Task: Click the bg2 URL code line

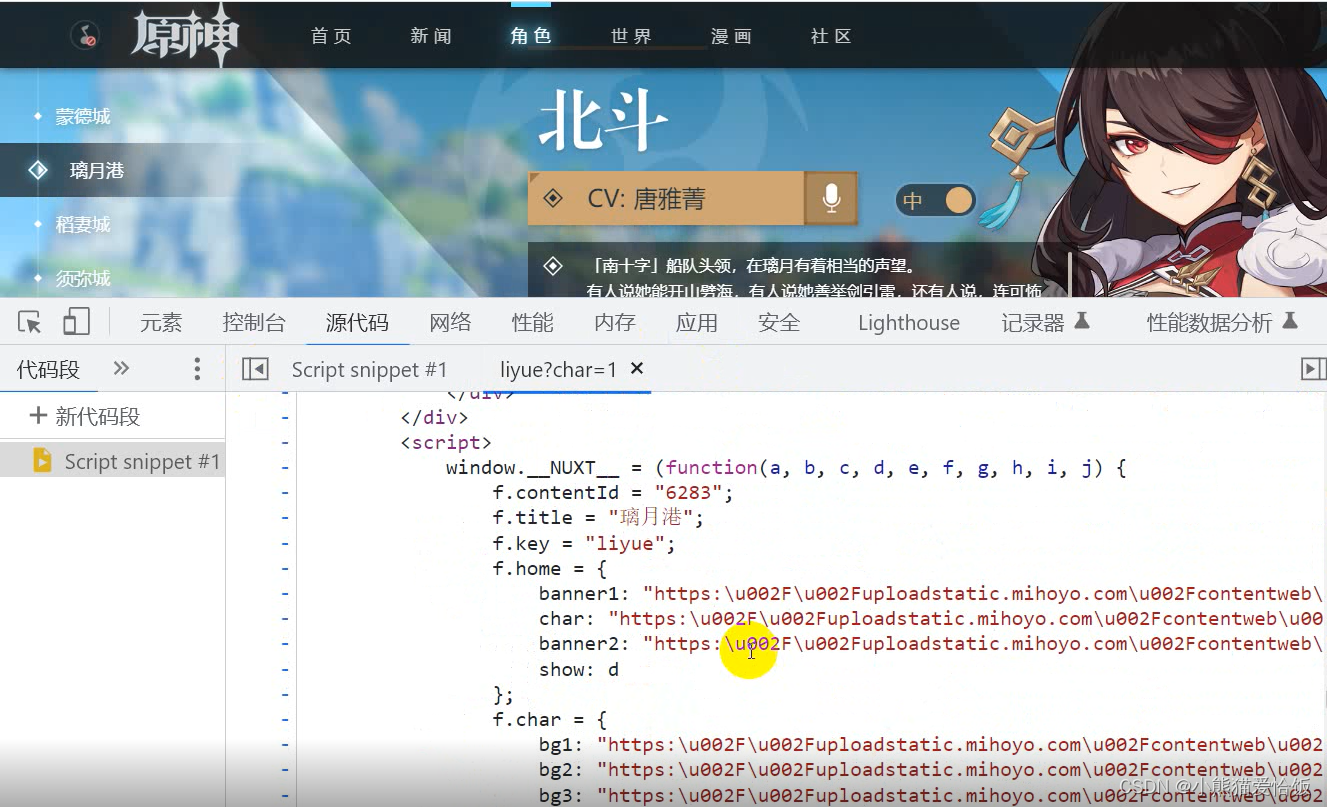Action: pyautogui.click(x=931, y=769)
